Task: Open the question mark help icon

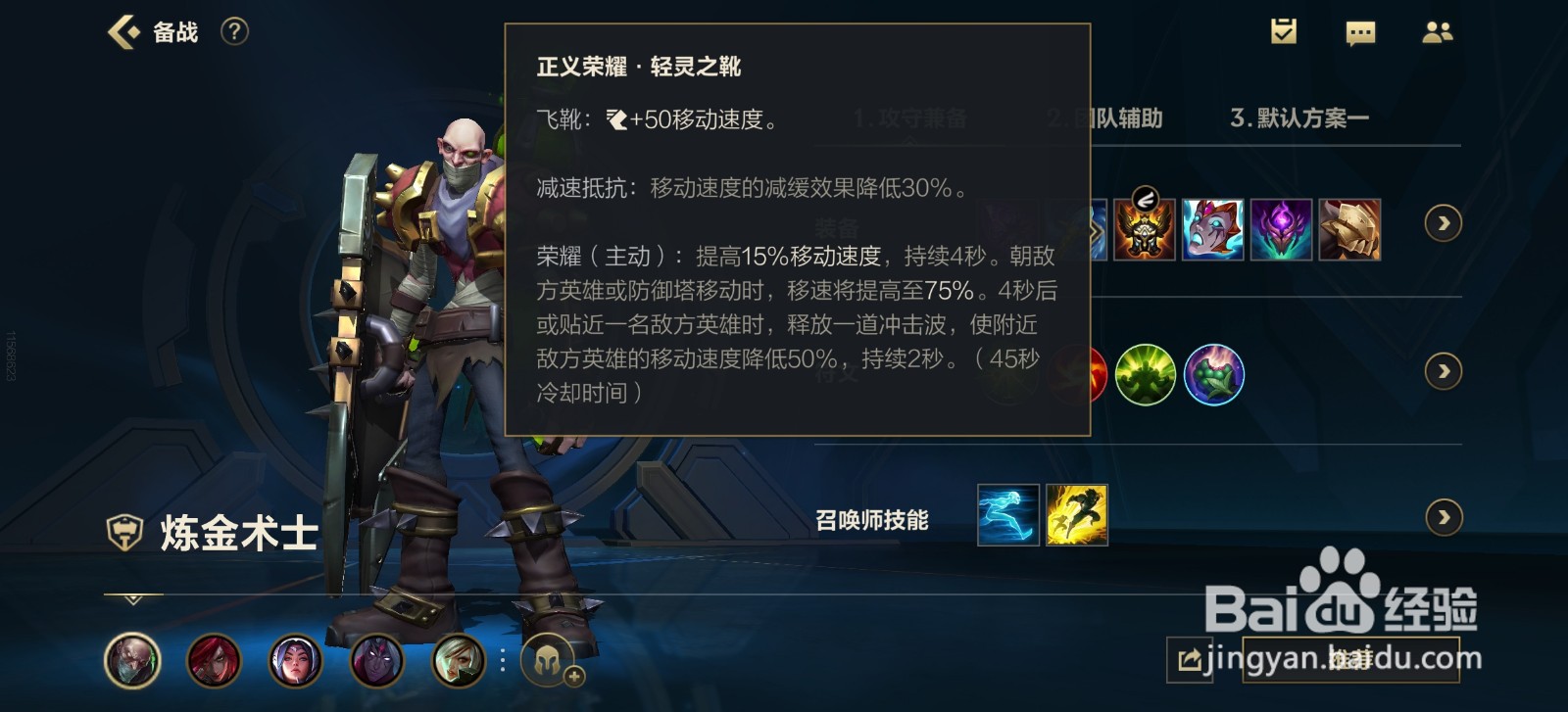Action: click(234, 31)
